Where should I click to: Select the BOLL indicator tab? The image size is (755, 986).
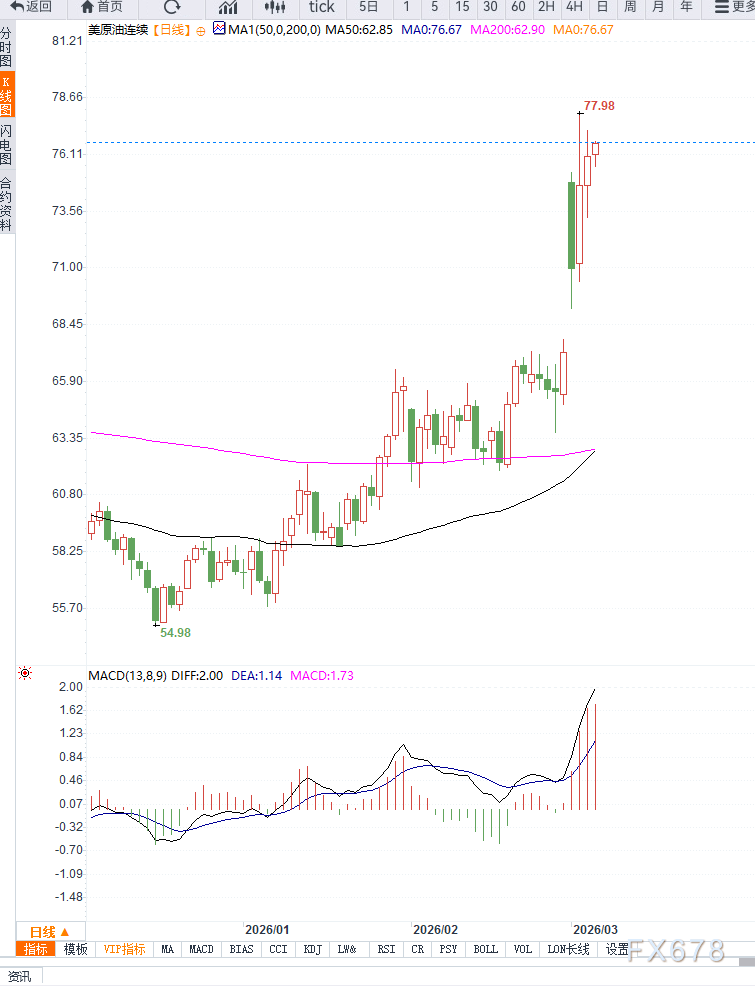coord(485,949)
